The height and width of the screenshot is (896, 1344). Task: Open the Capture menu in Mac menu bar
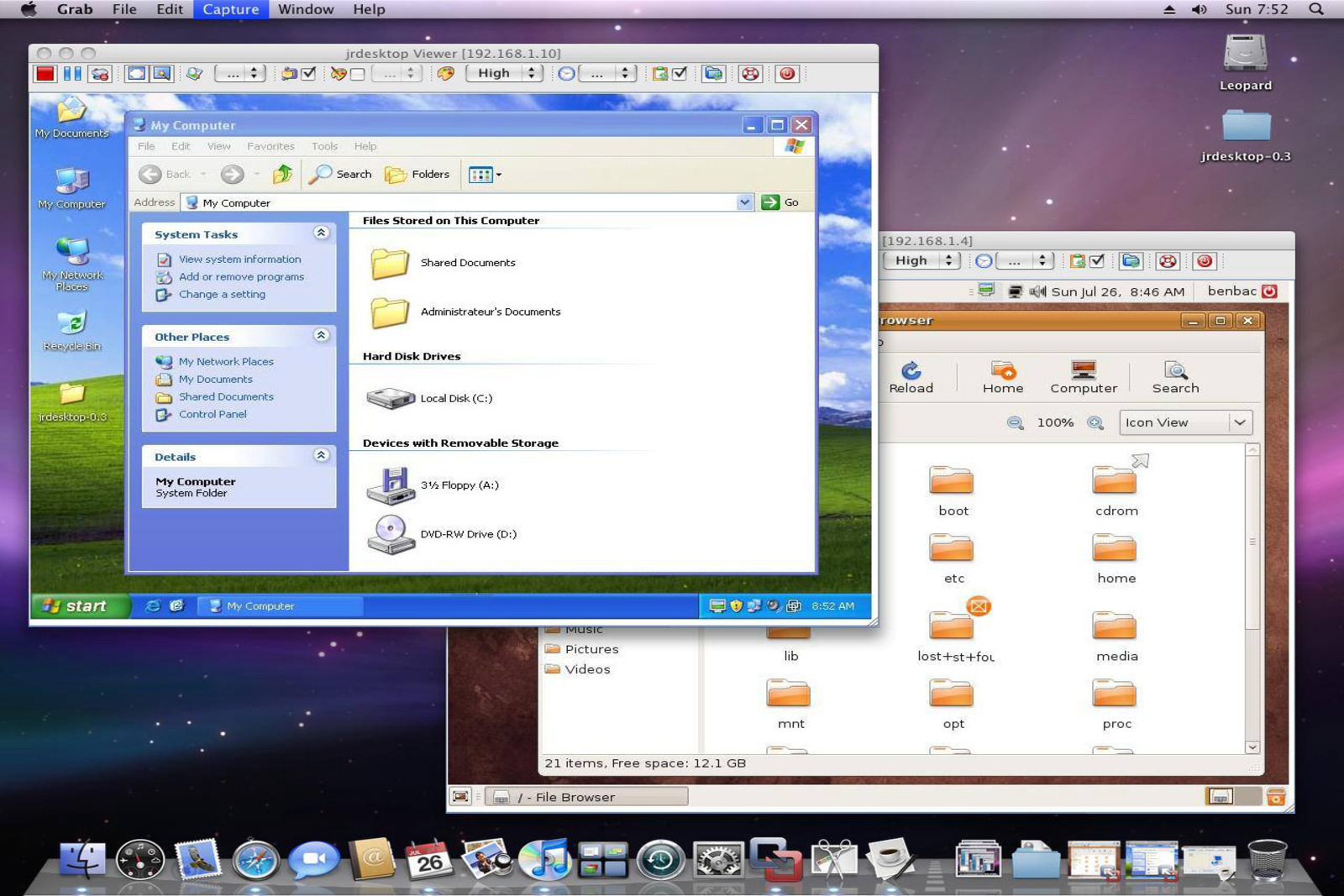[230, 9]
